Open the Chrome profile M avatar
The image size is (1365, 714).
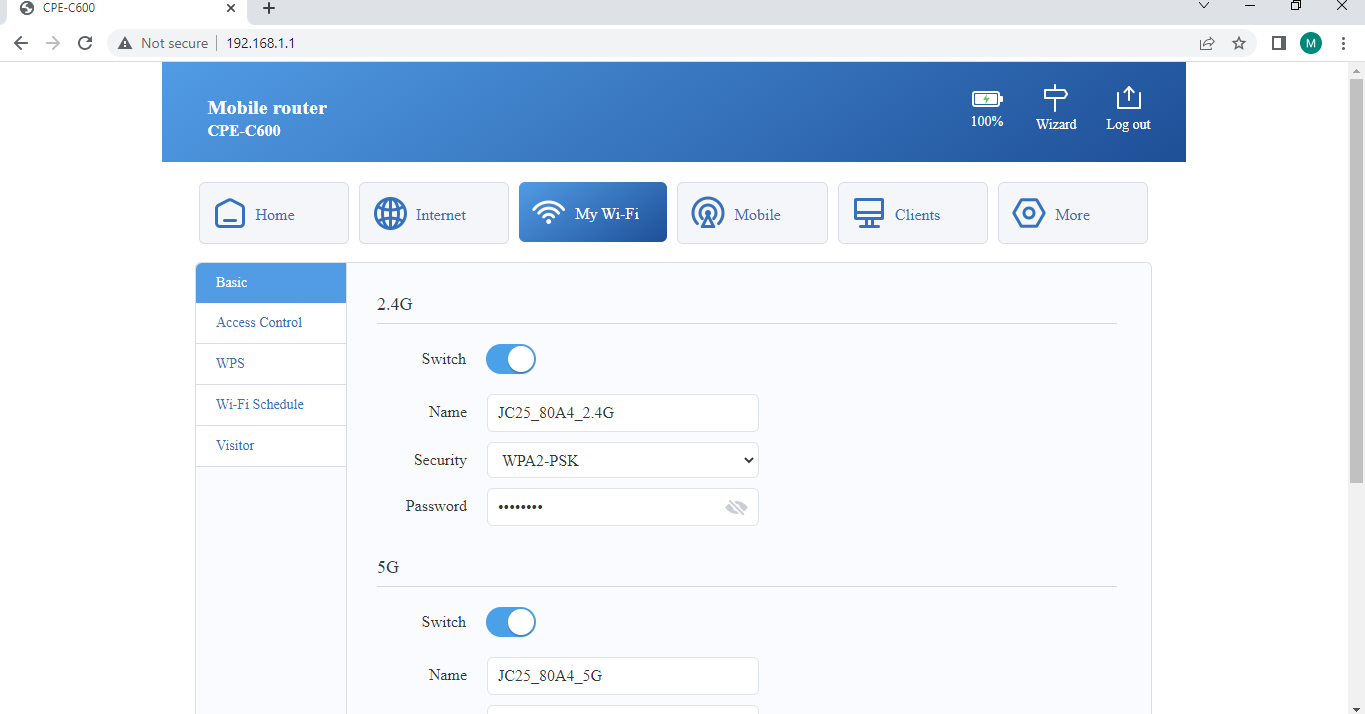(1311, 43)
